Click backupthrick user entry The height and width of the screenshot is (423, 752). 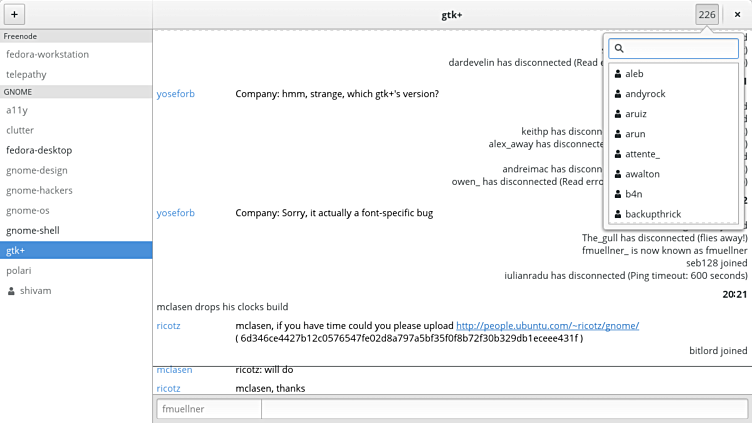(653, 214)
